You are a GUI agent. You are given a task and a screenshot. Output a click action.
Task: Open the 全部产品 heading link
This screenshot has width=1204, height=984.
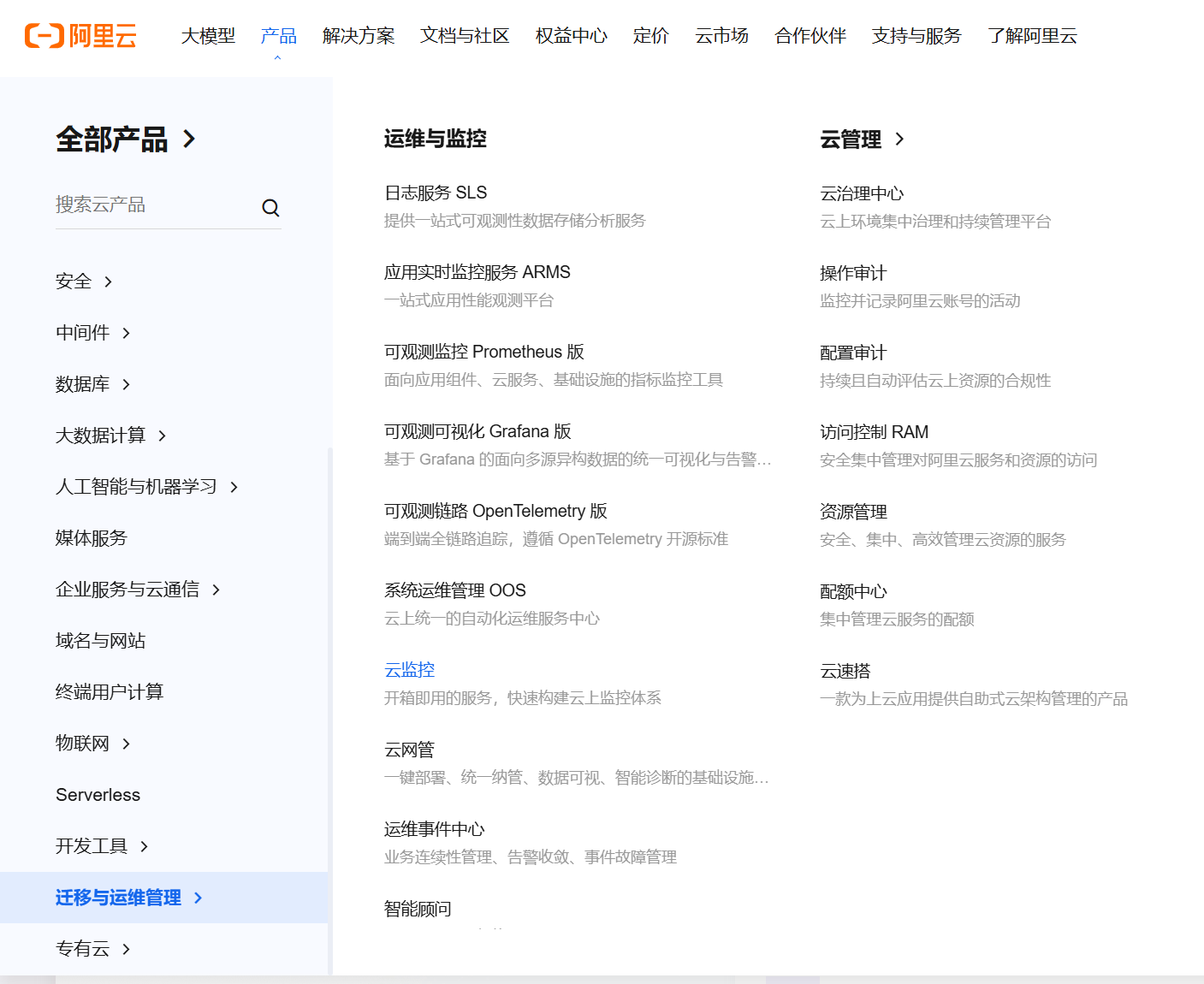point(111,139)
